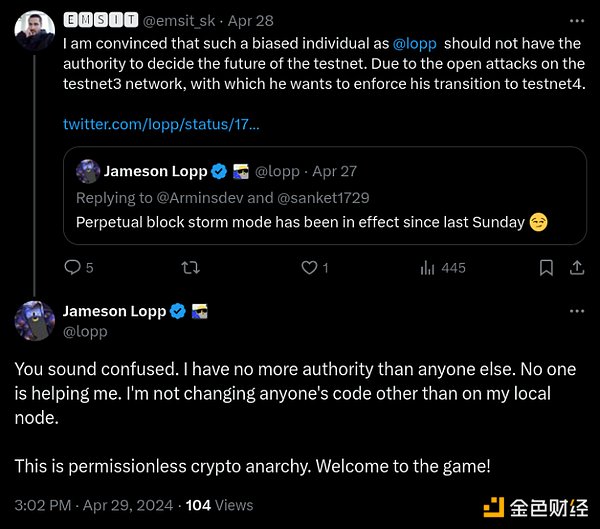The height and width of the screenshot is (529, 600).
Task: Click the retweet icon under the tweet
Action: (188, 267)
